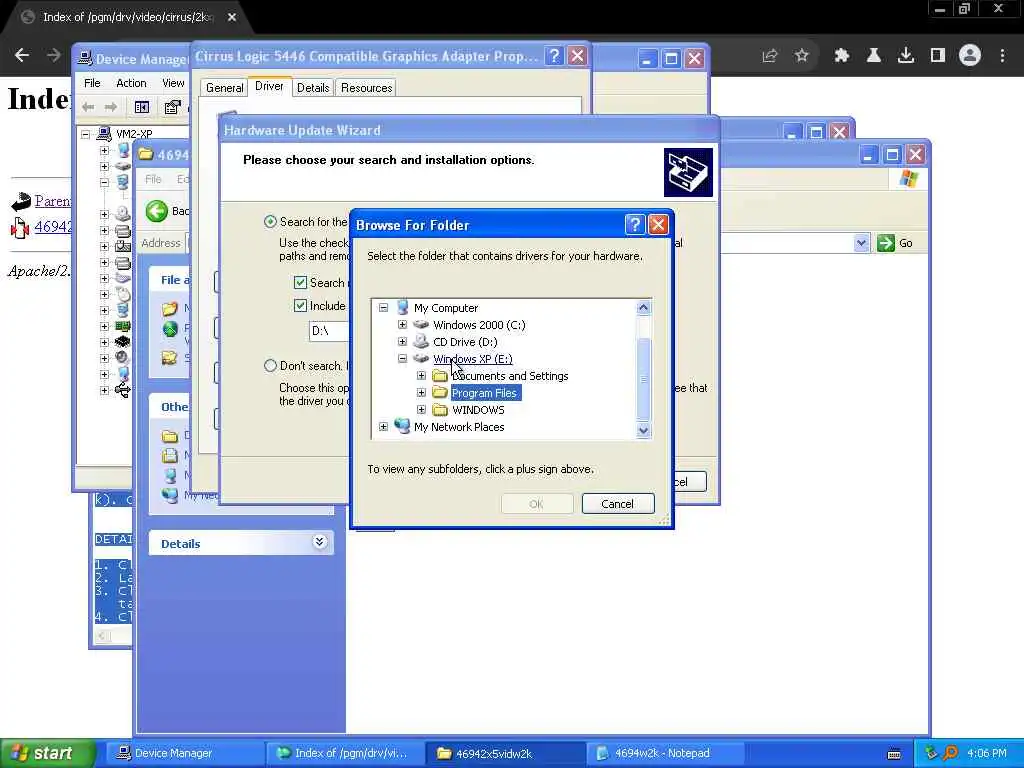
Task: Expand Windows 2000 (C:) drive node
Action: click(x=402, y=325)
